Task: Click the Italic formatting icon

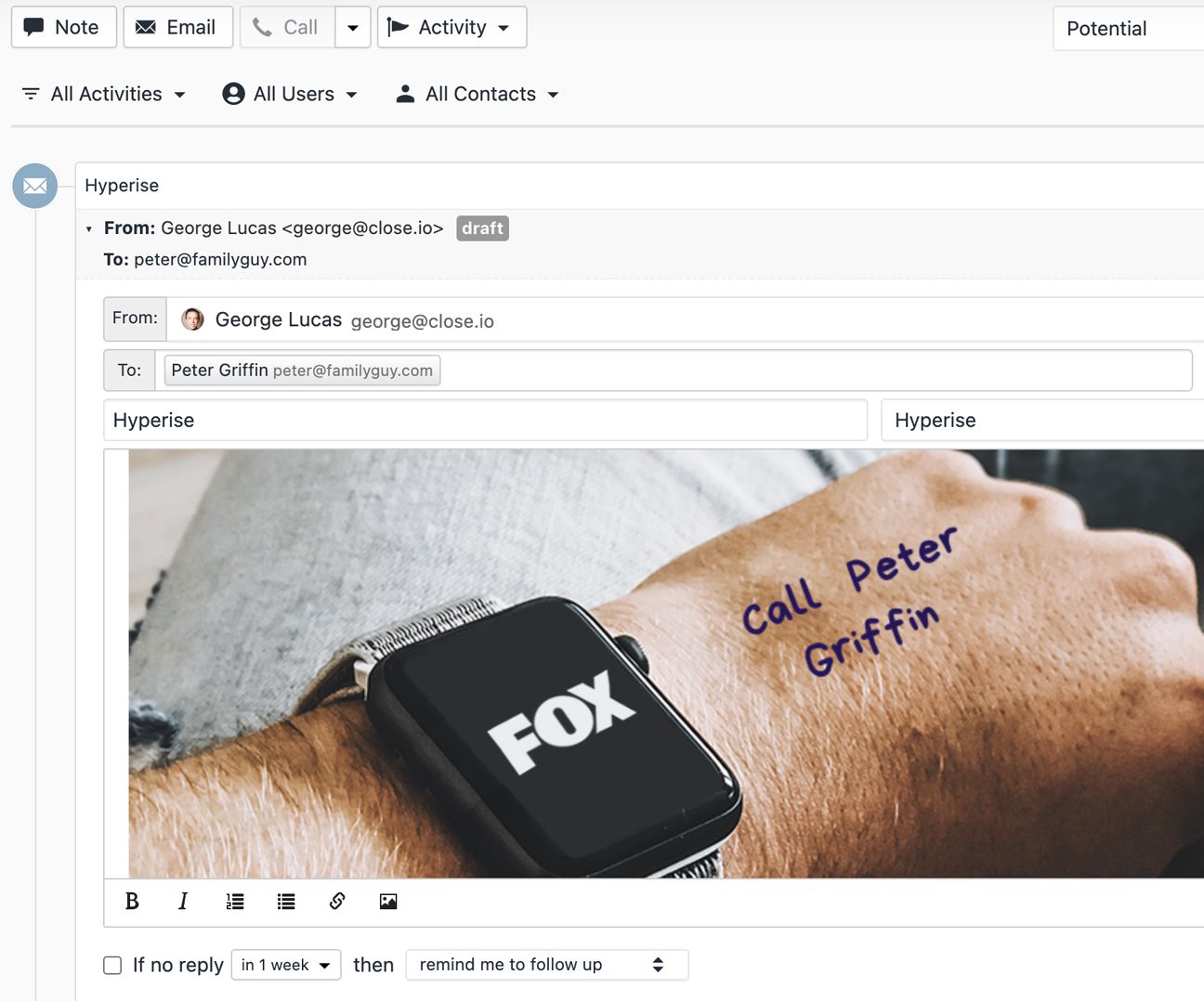Action: [x=183, y=901]
